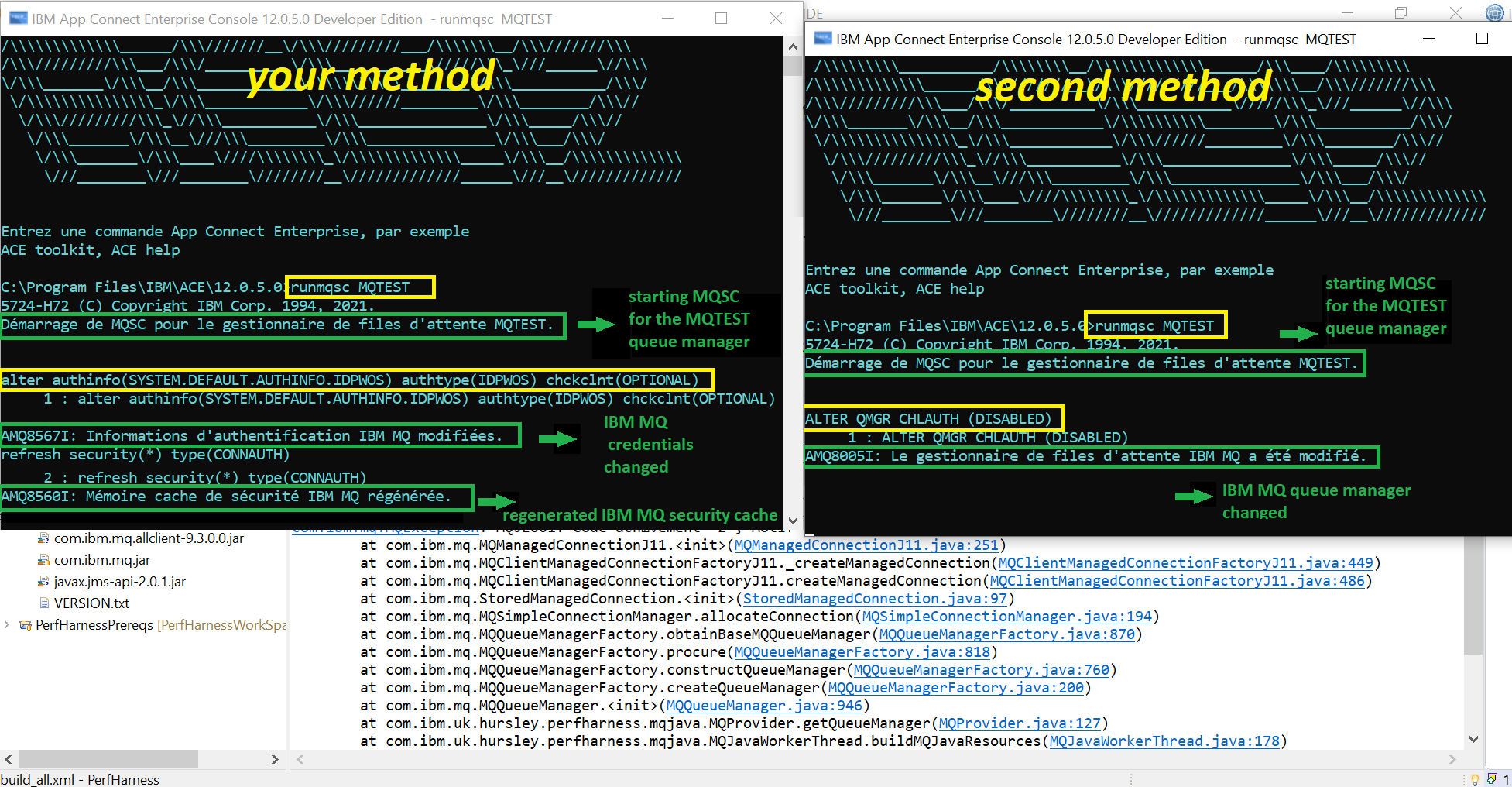The height and width of the screenshot is (787, 1512).
Task: Open link StoredManagedConnection.java:97
Action: pos(875,599)
